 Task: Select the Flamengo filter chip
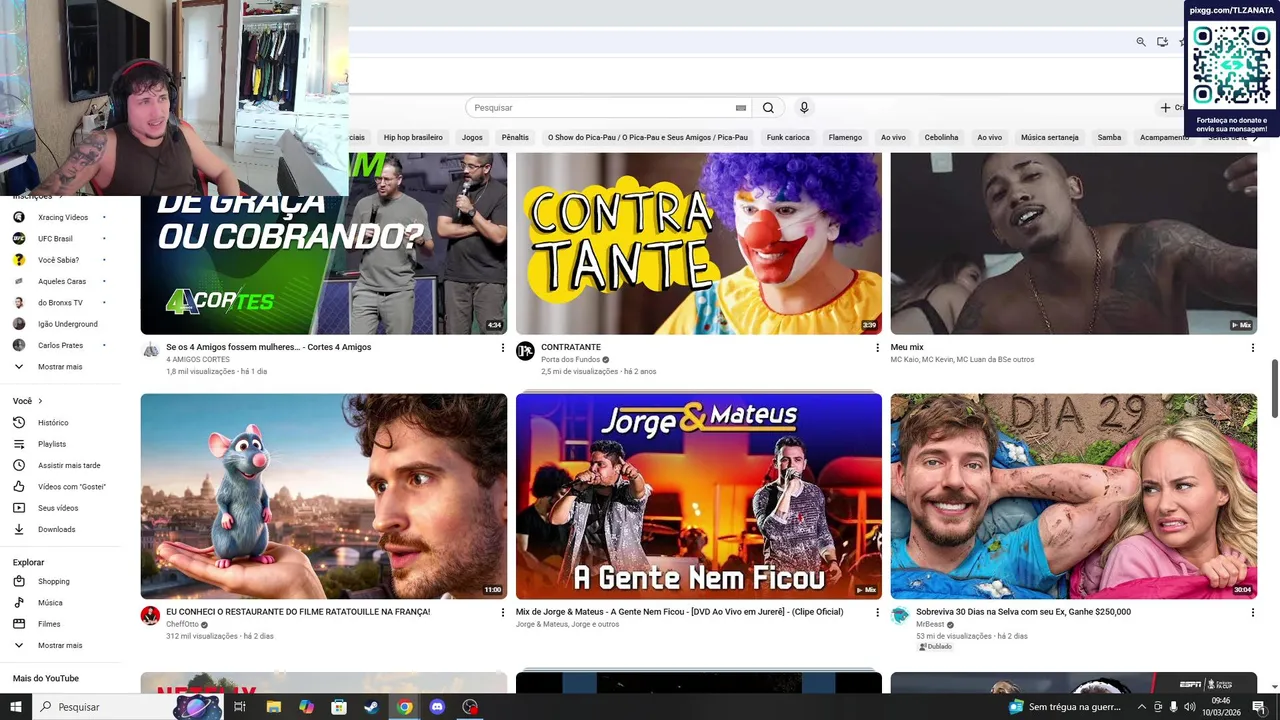845,137
